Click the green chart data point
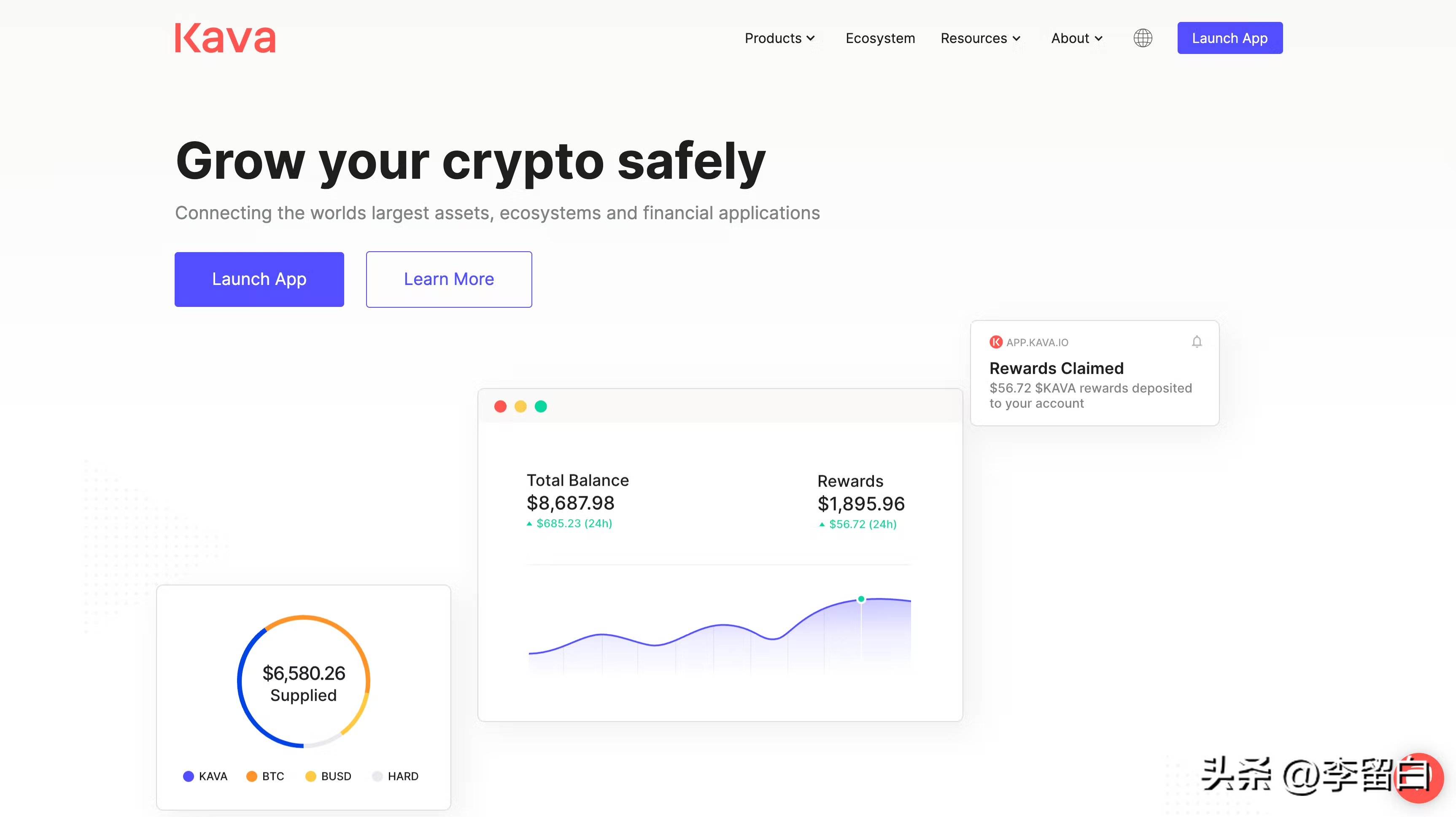This screenshot has width=1456, height=817. [x=861, y=599]
